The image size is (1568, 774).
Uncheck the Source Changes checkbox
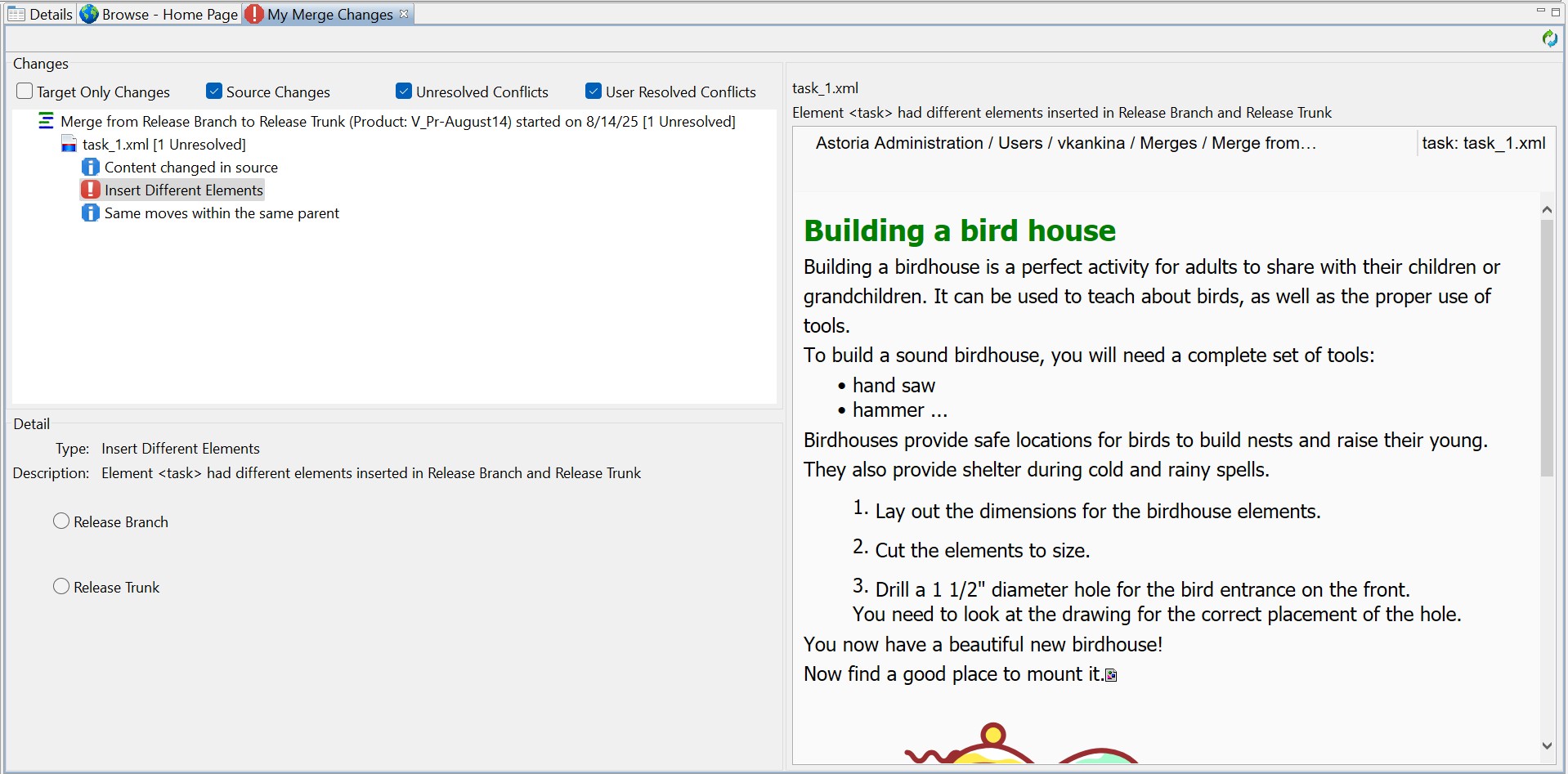[214, 92]
